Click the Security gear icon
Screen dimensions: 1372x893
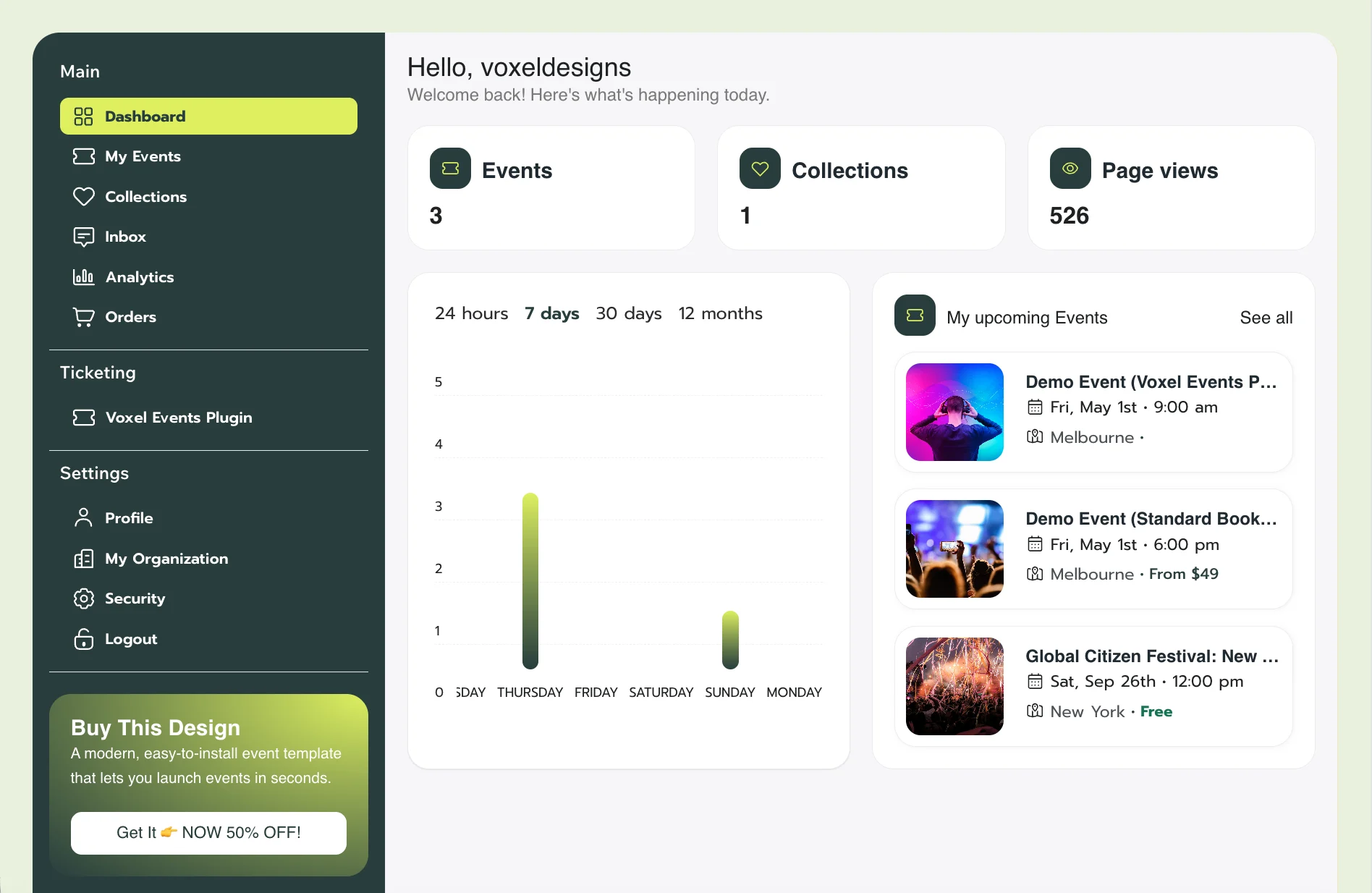tap(83, 598)
